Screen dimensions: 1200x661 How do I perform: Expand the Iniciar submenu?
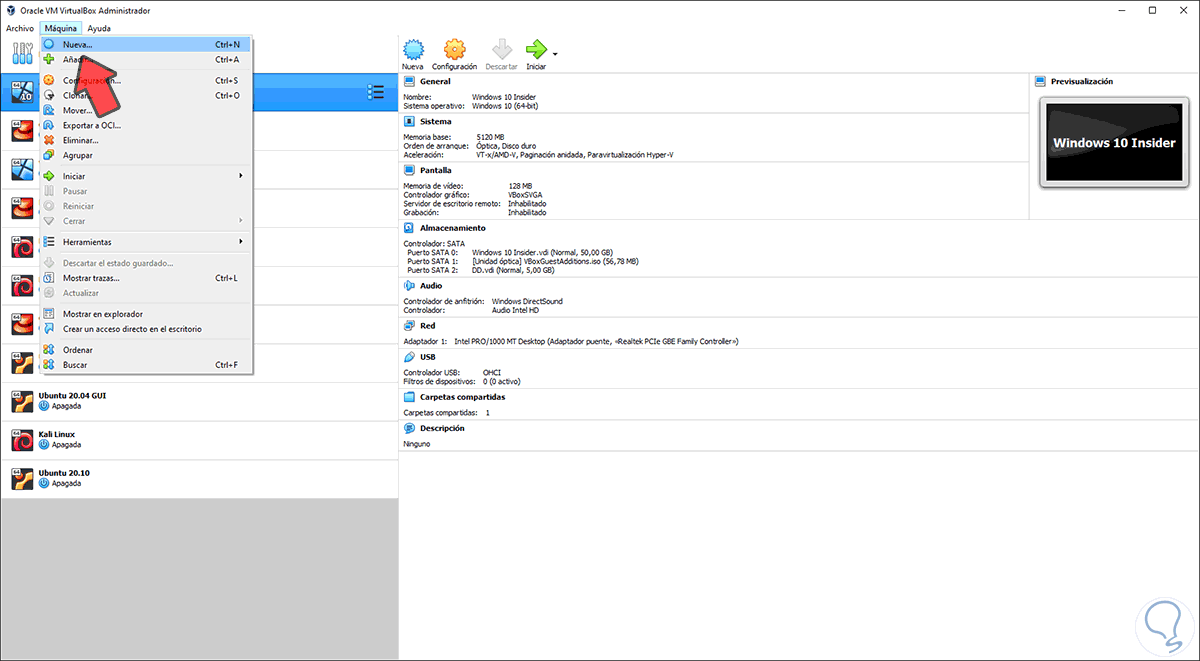click(146, 176)
